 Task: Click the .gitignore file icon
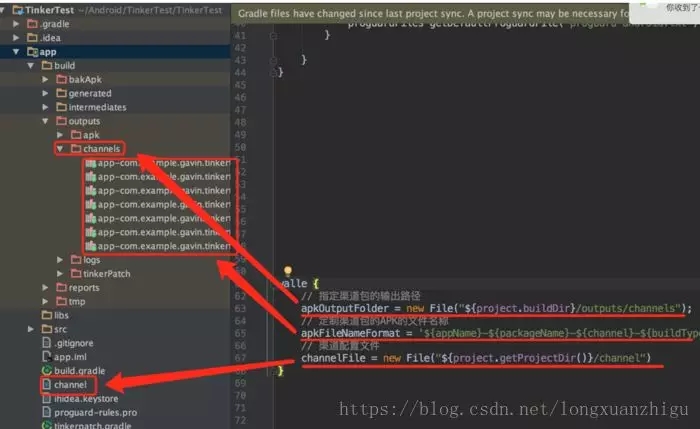[x=47, y=342]
